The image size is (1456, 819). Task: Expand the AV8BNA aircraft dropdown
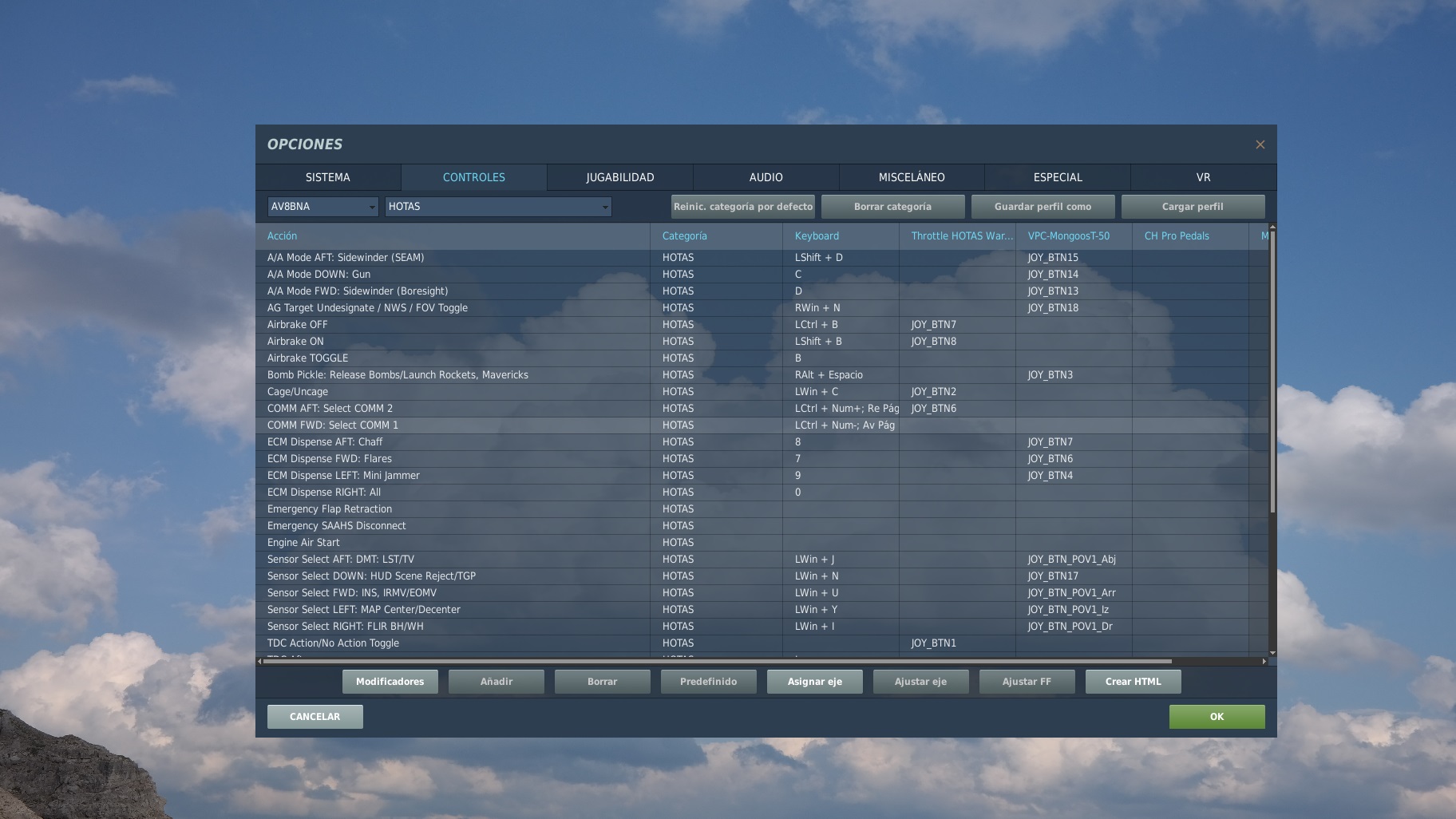click(322, 207)
